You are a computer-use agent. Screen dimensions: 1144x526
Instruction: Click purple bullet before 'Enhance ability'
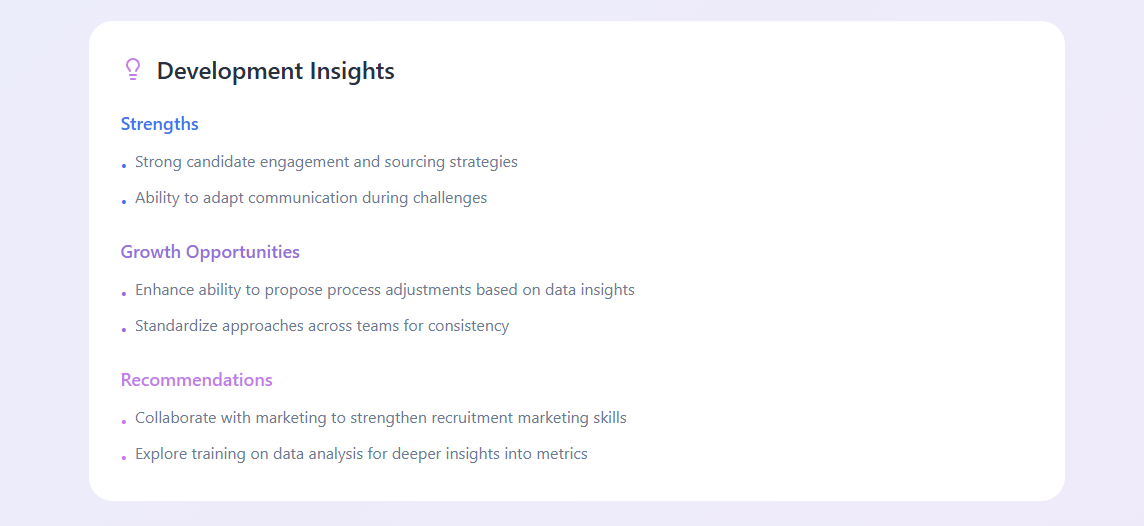click(x=124, y=293)
